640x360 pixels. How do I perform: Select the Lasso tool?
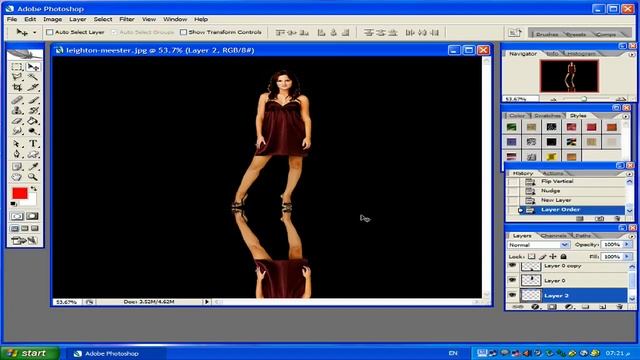point(17,77)
